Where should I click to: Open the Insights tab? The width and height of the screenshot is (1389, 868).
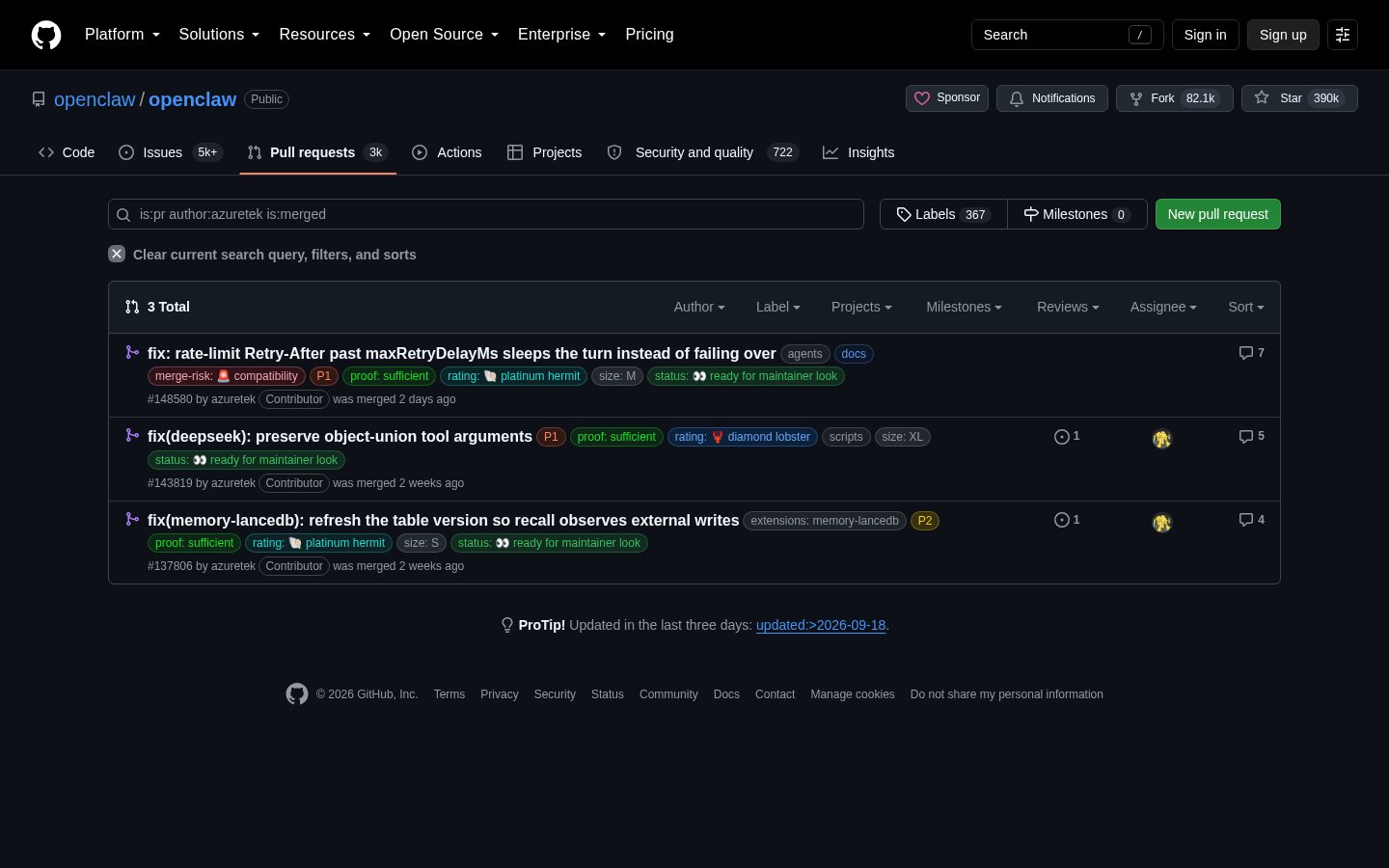click(858, 152)
